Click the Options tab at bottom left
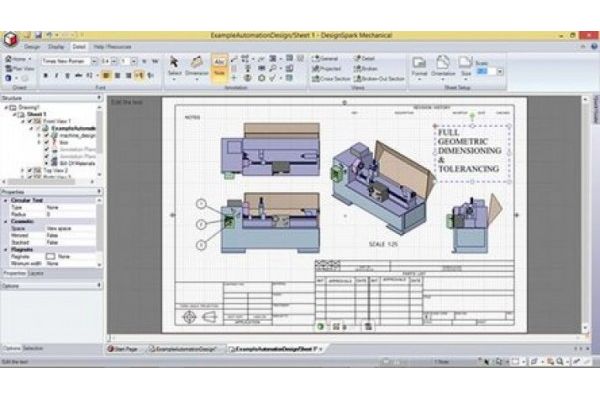 click(x=11, y=348)
